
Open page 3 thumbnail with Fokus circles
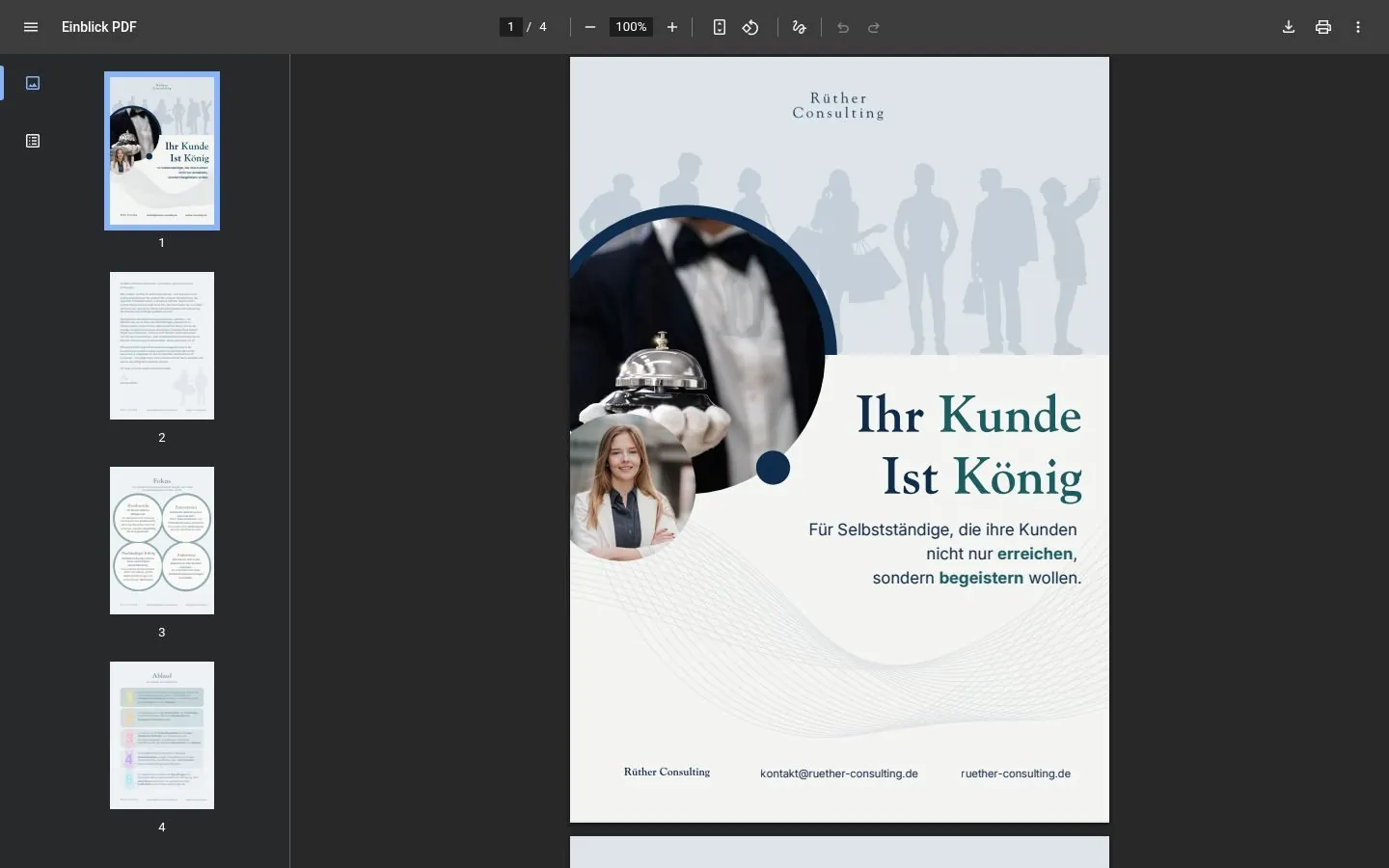pos(162,540)
